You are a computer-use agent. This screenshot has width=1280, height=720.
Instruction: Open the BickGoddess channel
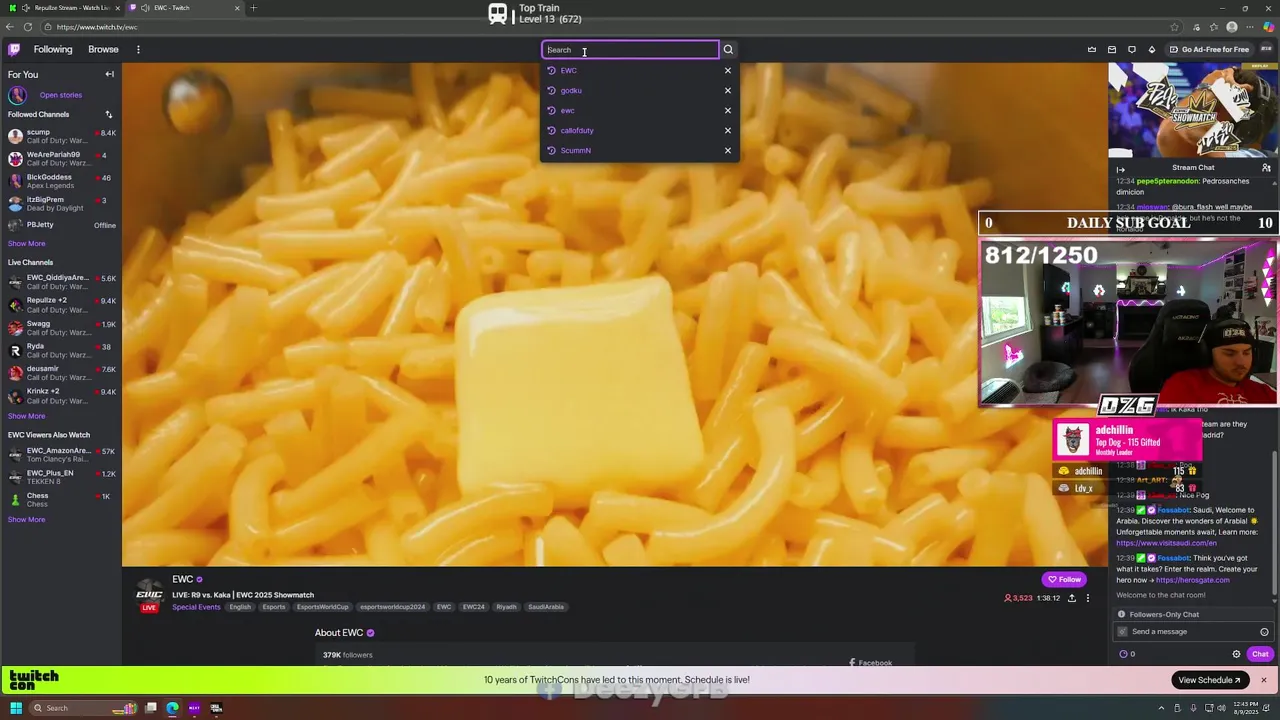[61, 181]
